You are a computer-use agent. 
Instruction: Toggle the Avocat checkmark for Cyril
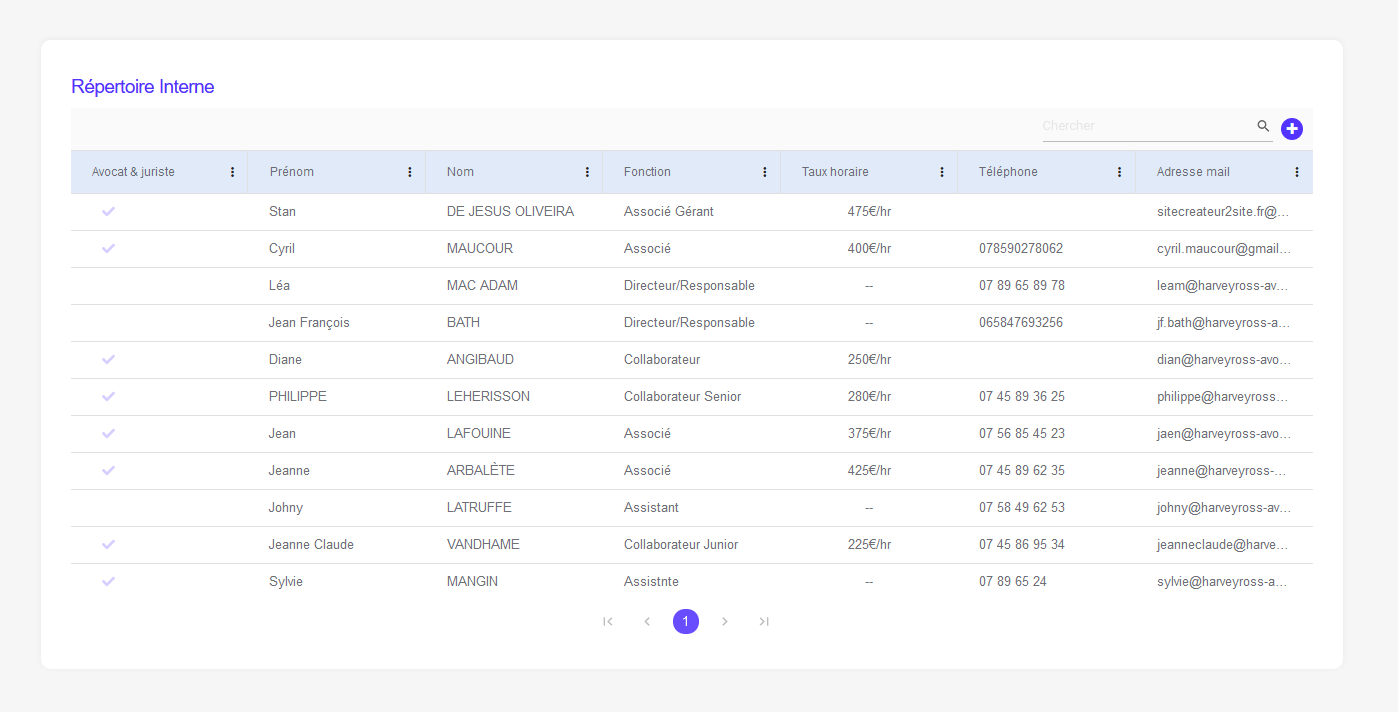tap(109, 248)
